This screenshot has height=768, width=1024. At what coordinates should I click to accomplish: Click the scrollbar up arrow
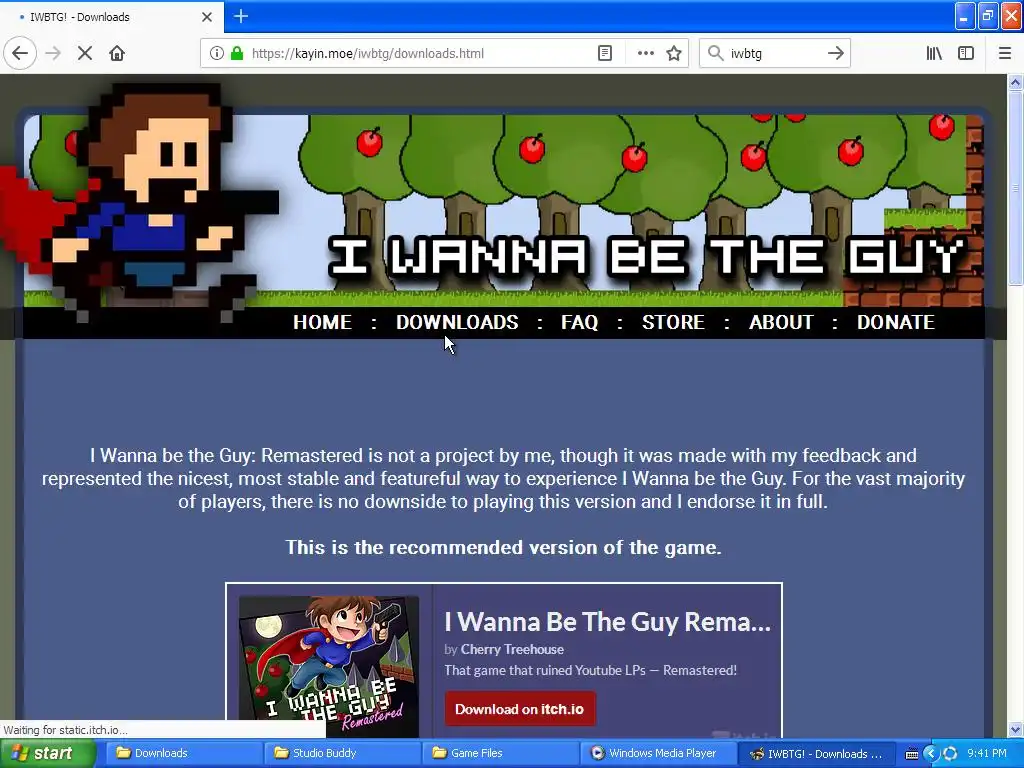click(1016, 82)
